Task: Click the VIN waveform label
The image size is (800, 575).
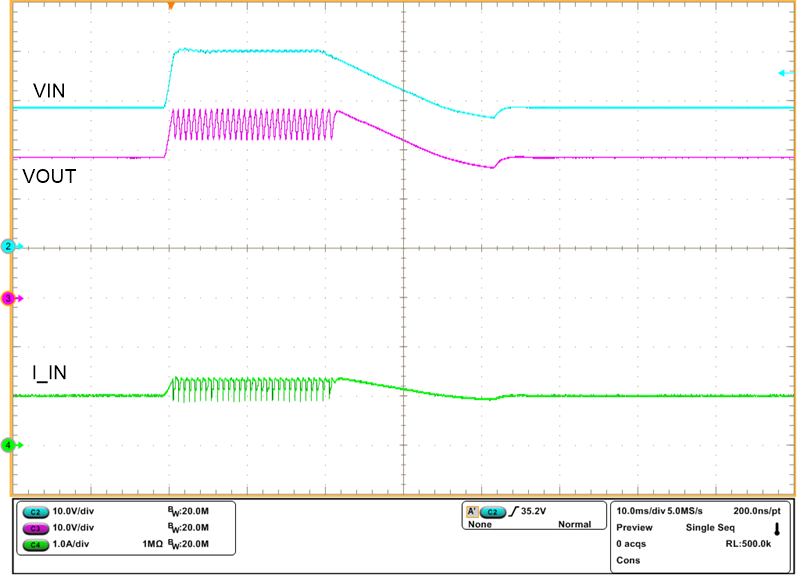Action: coord(49,91)
